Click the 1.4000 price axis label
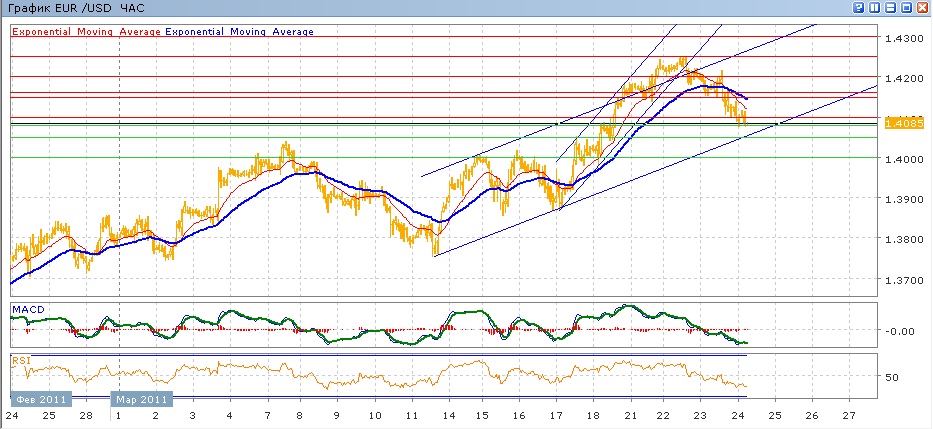Viewport: 933px width, 429px height. point(903,159)
